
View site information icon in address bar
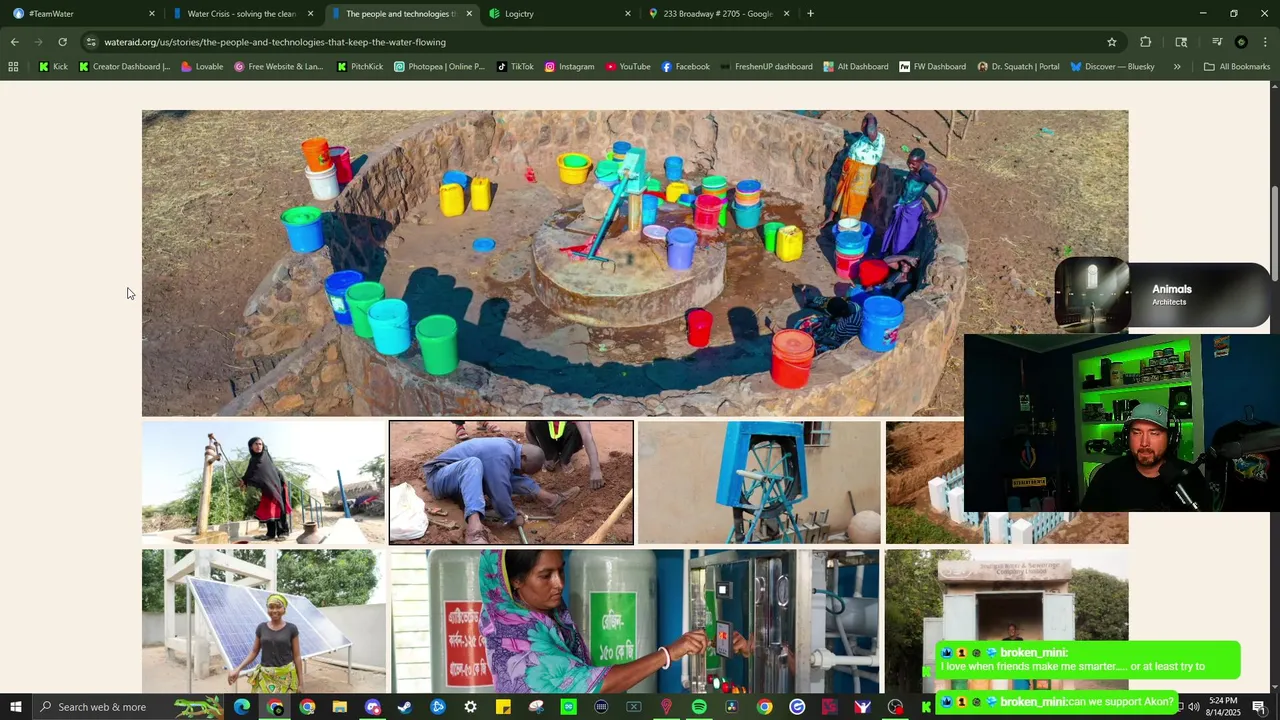point(91,42)
